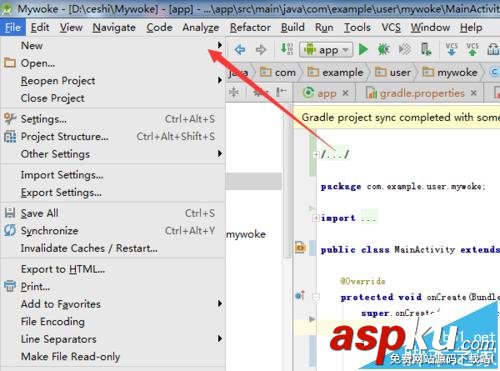500x371 pixels.
Task: Choose Export to HTML... entry
Action: click(113, 269)
